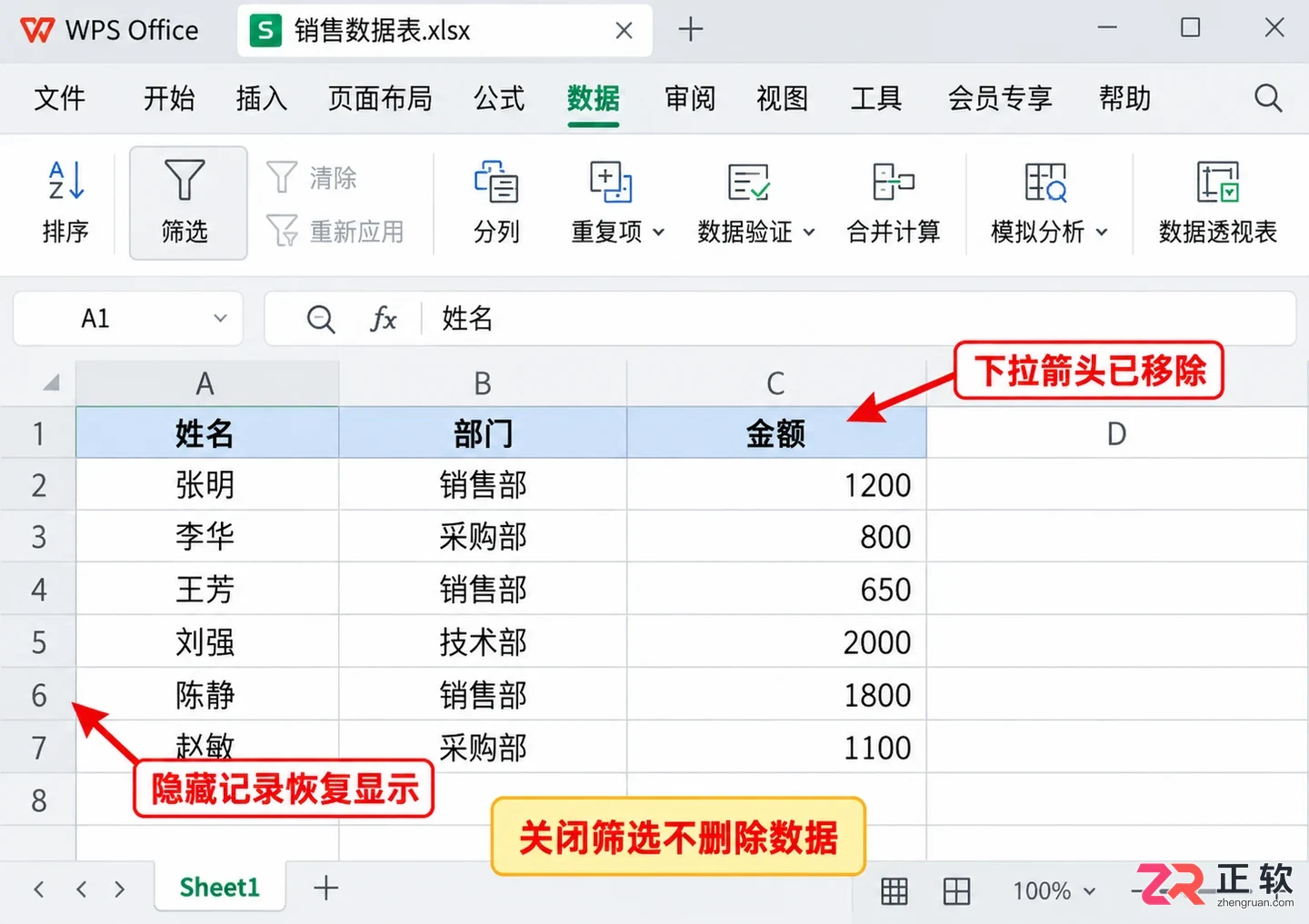Image resolution: width=1309 pixels, height=924 pixels.
Task: Open the 分列 text-to-columns tool
Action: pos(496,203)
